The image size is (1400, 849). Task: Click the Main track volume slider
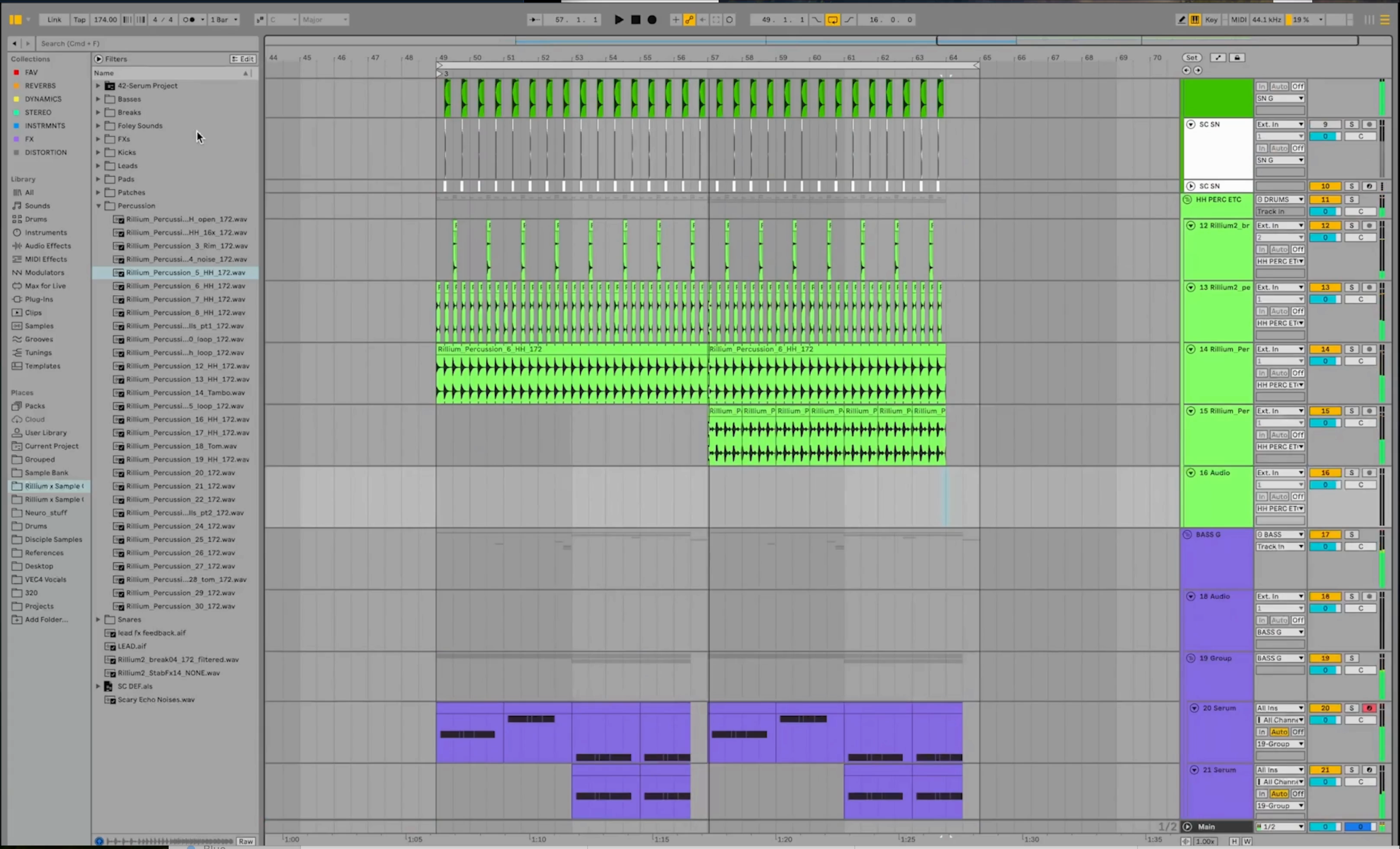tap(1325, 827)
